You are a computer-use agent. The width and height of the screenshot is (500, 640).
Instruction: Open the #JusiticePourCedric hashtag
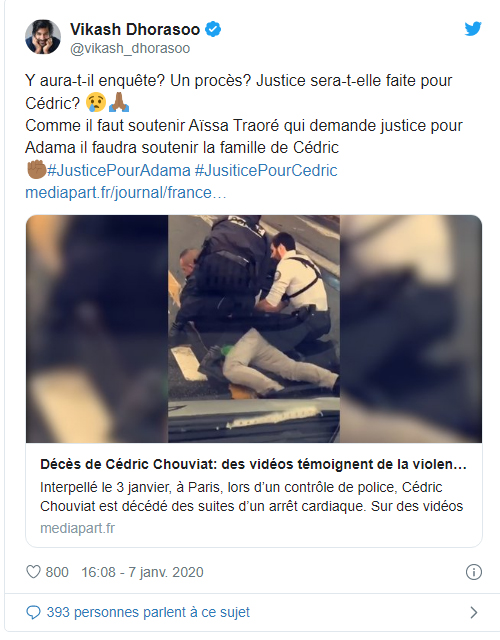(266, 170)
